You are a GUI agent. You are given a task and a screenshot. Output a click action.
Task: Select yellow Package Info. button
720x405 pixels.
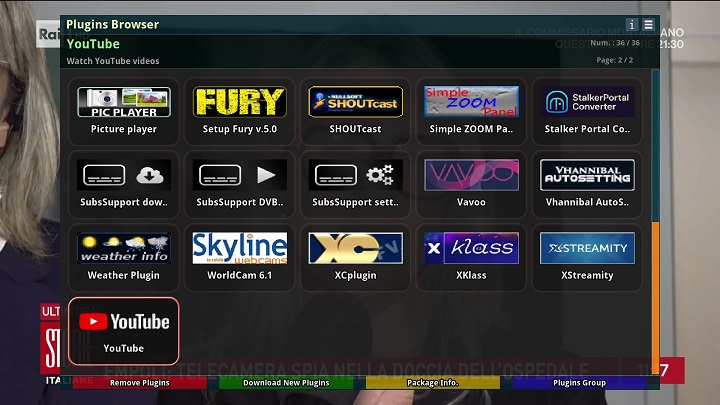pyautogui.click(x=433, y=382)
